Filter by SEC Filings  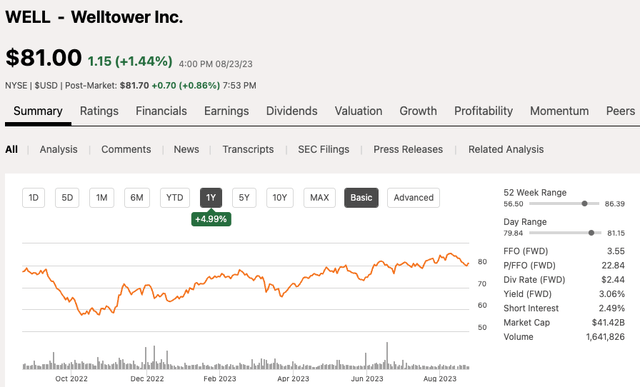(x=324, y=149)
